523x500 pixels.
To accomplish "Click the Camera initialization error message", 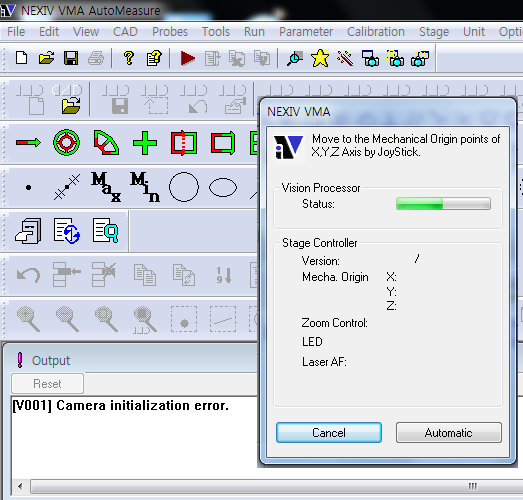I will pos(121,406).
